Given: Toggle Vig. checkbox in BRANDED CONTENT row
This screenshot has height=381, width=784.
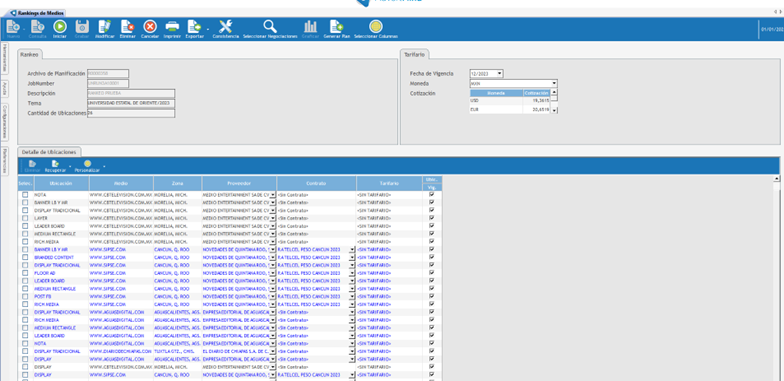Looking at the screenshot, I should [x=432, y=257].
